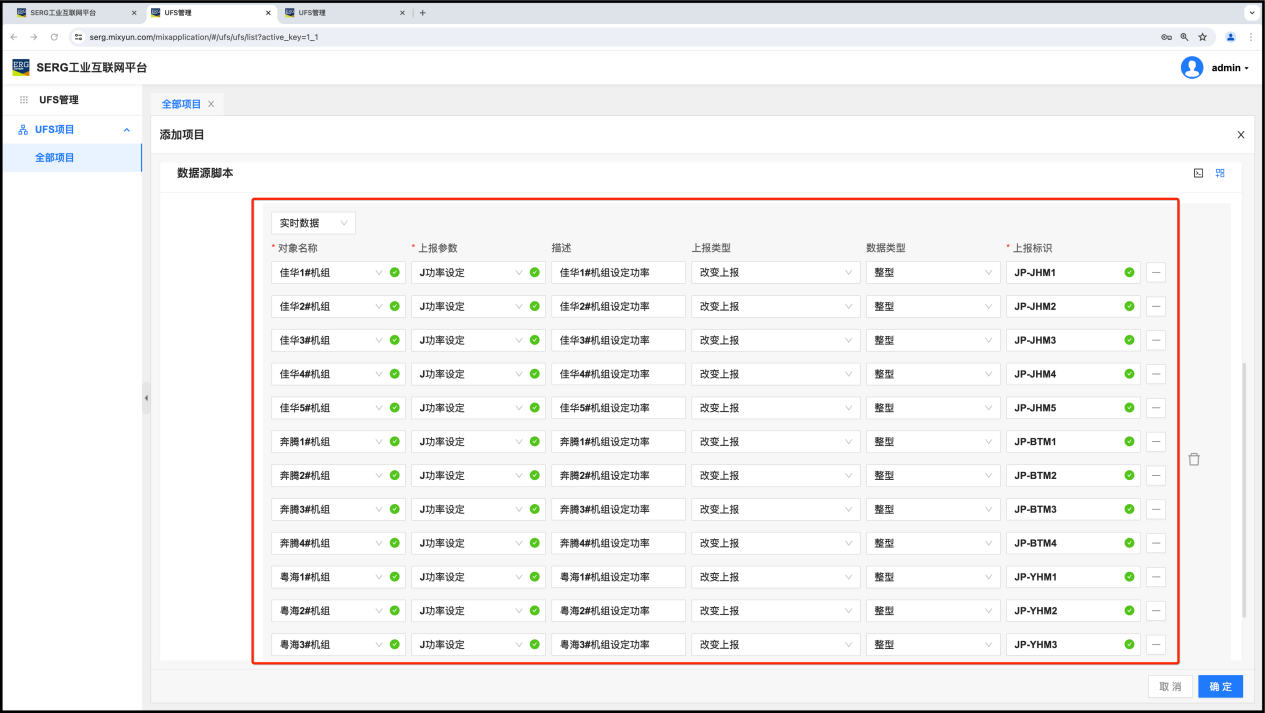Collapse the UFS项目 sidebar menu
The image size is (1265, 713).
pyautogui.click(x=126, y=130)
